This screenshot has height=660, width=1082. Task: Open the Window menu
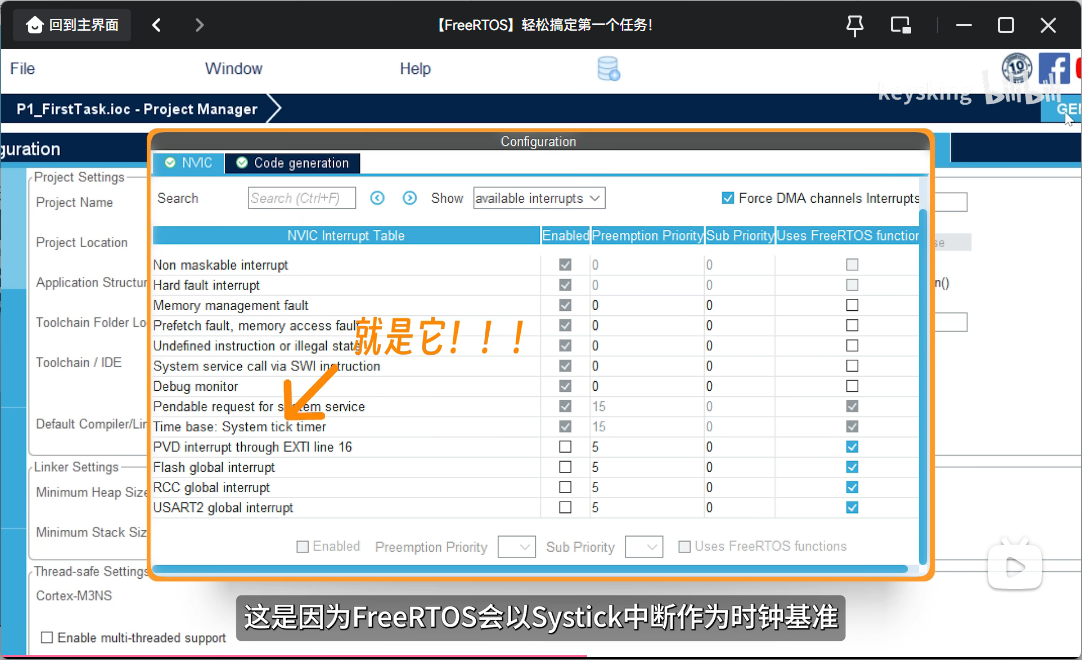(x=233, y=68)
